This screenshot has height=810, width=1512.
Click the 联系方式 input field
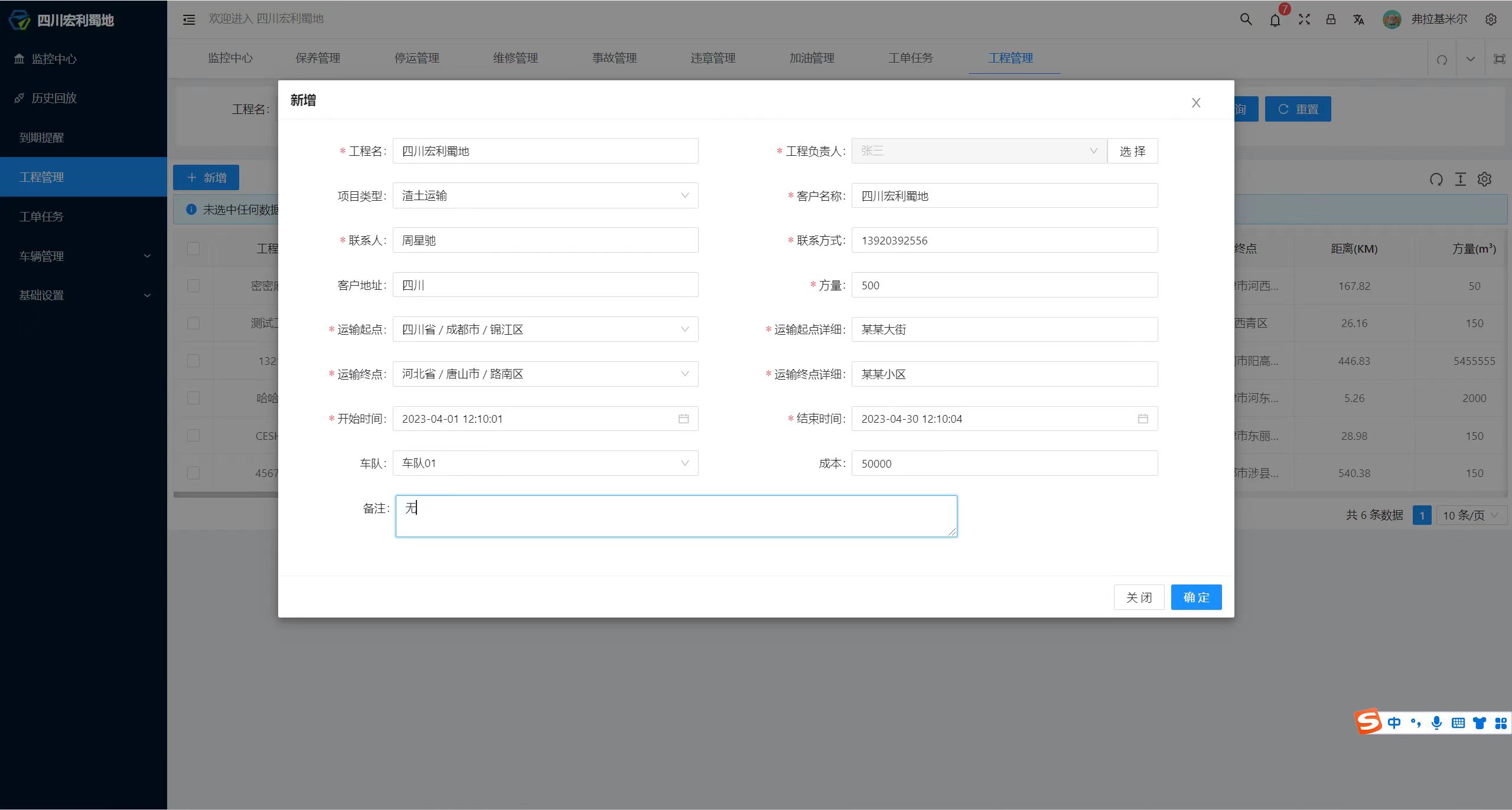(x=1005, y=240)
